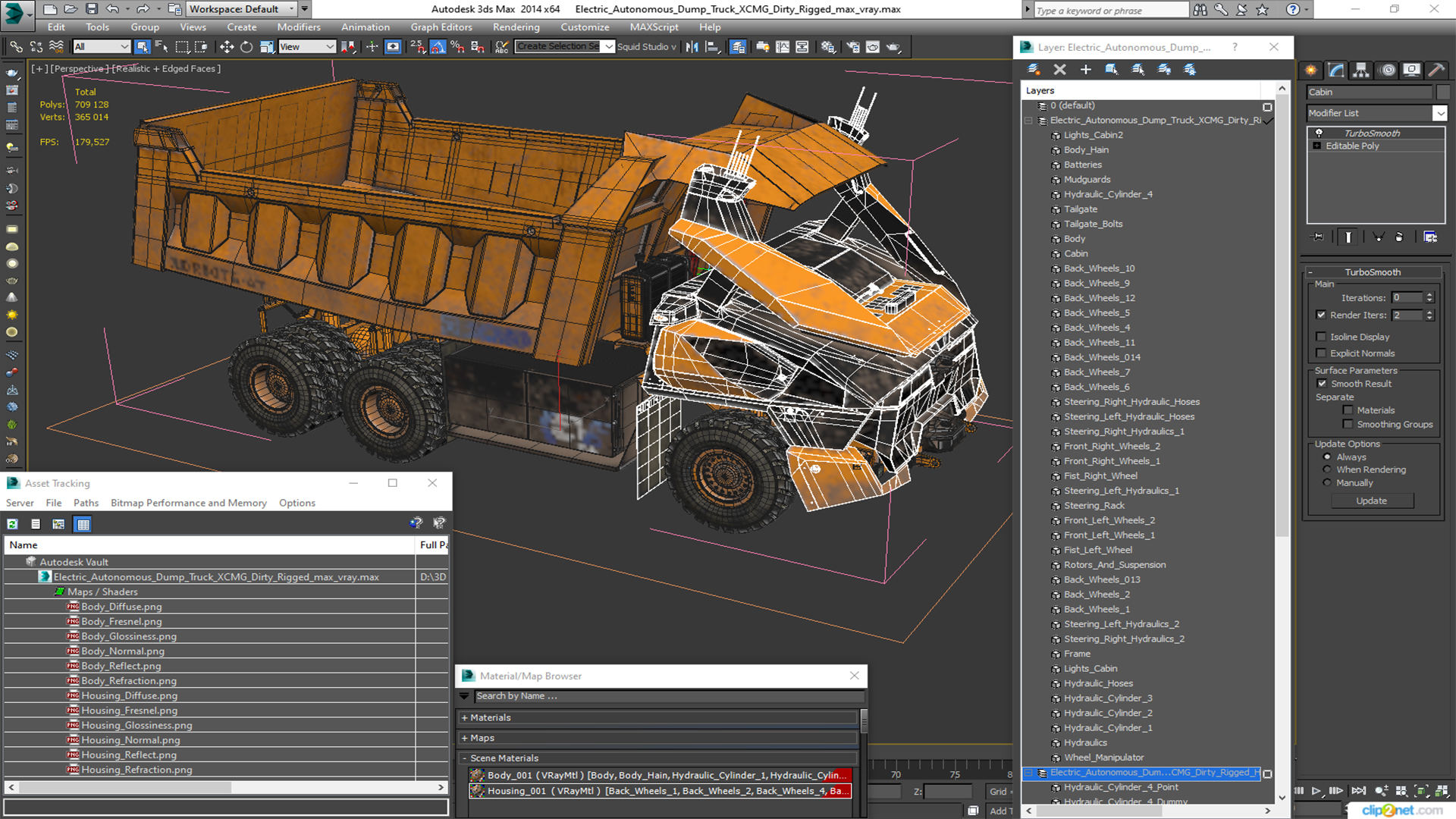Select When Rendering update option
The image size is (1456, 819).
coord(1327,469)
